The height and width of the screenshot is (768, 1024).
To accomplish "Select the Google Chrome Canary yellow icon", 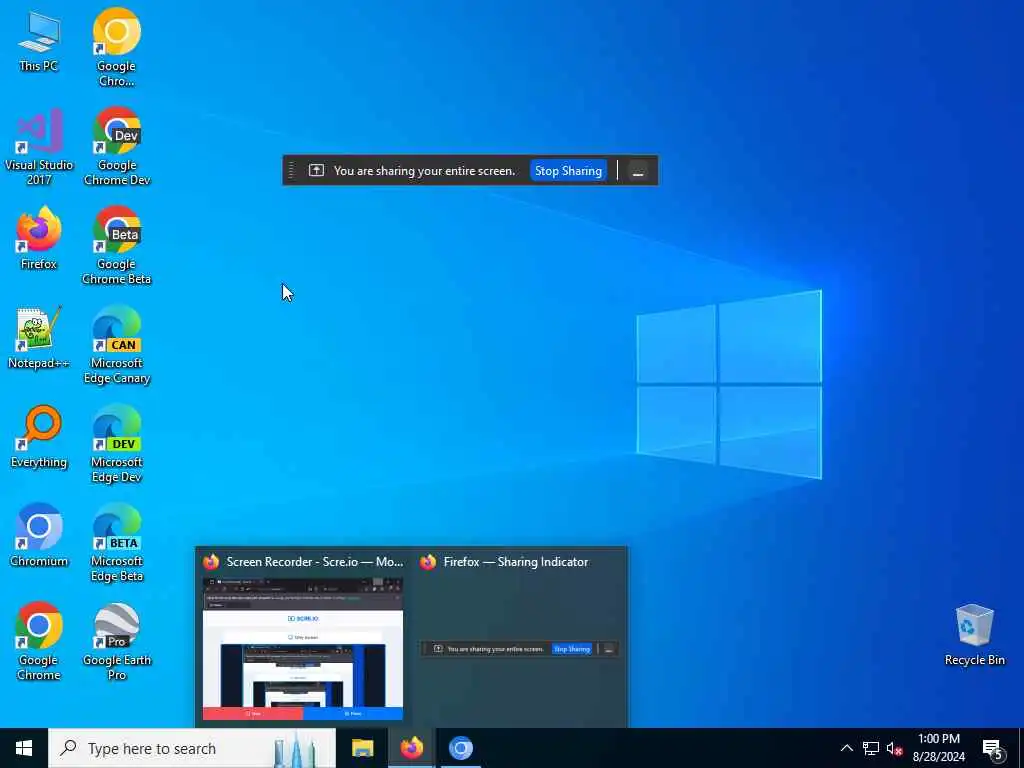I will pos(116,48).
